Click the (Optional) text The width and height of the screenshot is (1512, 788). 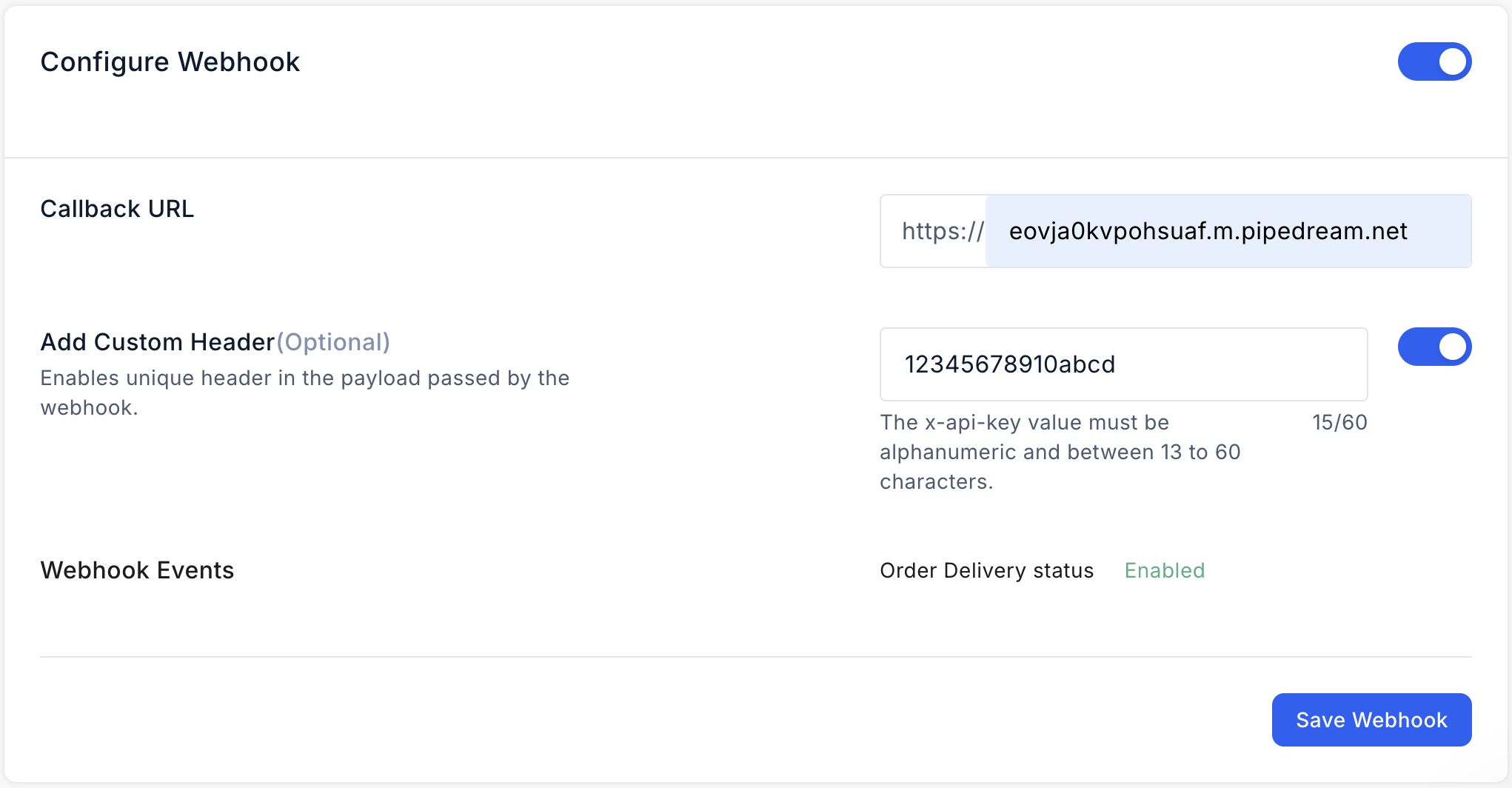tap(333, 342)
